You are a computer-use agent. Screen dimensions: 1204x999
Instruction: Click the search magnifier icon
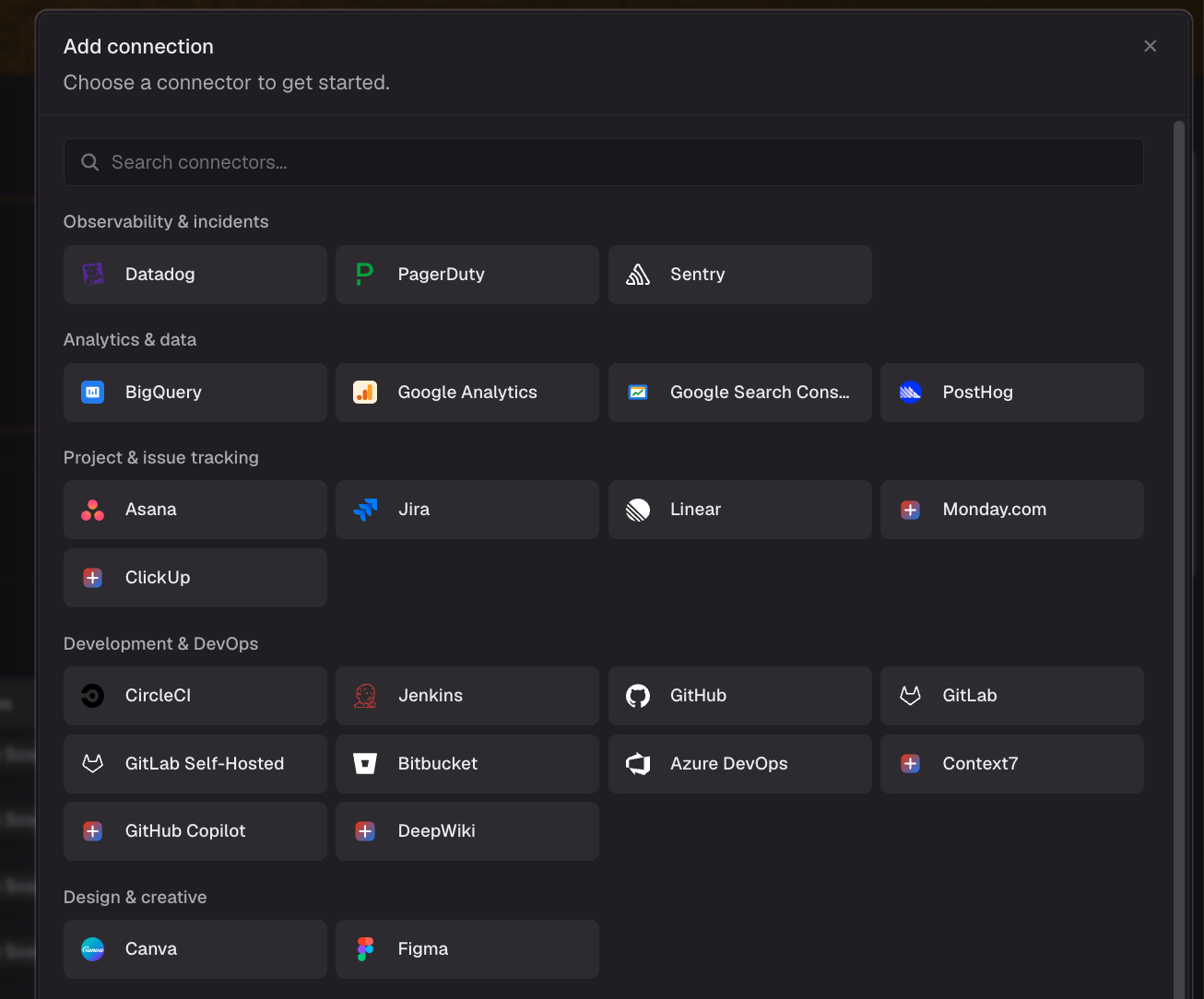point(90,162)
